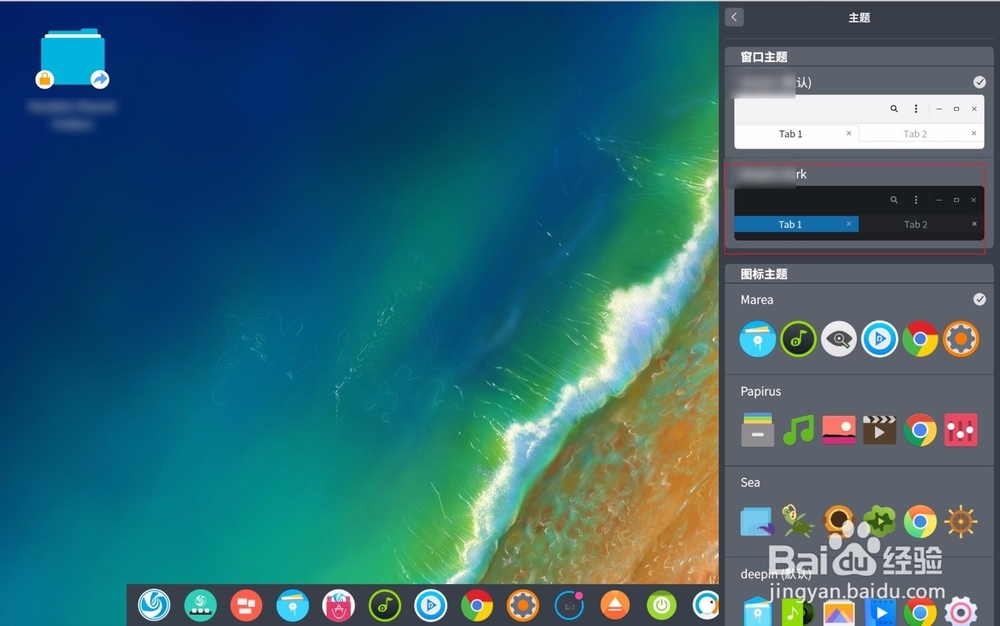Click the Chrome icon in the Marea row
Image resolution: width=1000 pixels, height=626 pixels.
[x=920, y=338]
